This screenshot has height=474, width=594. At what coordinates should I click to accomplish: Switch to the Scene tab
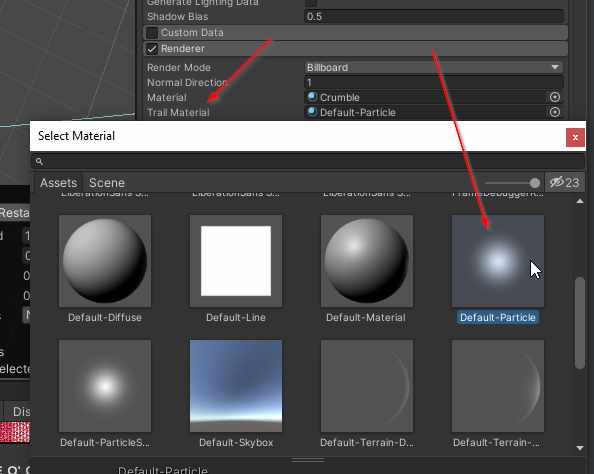(x=107, y=183)
